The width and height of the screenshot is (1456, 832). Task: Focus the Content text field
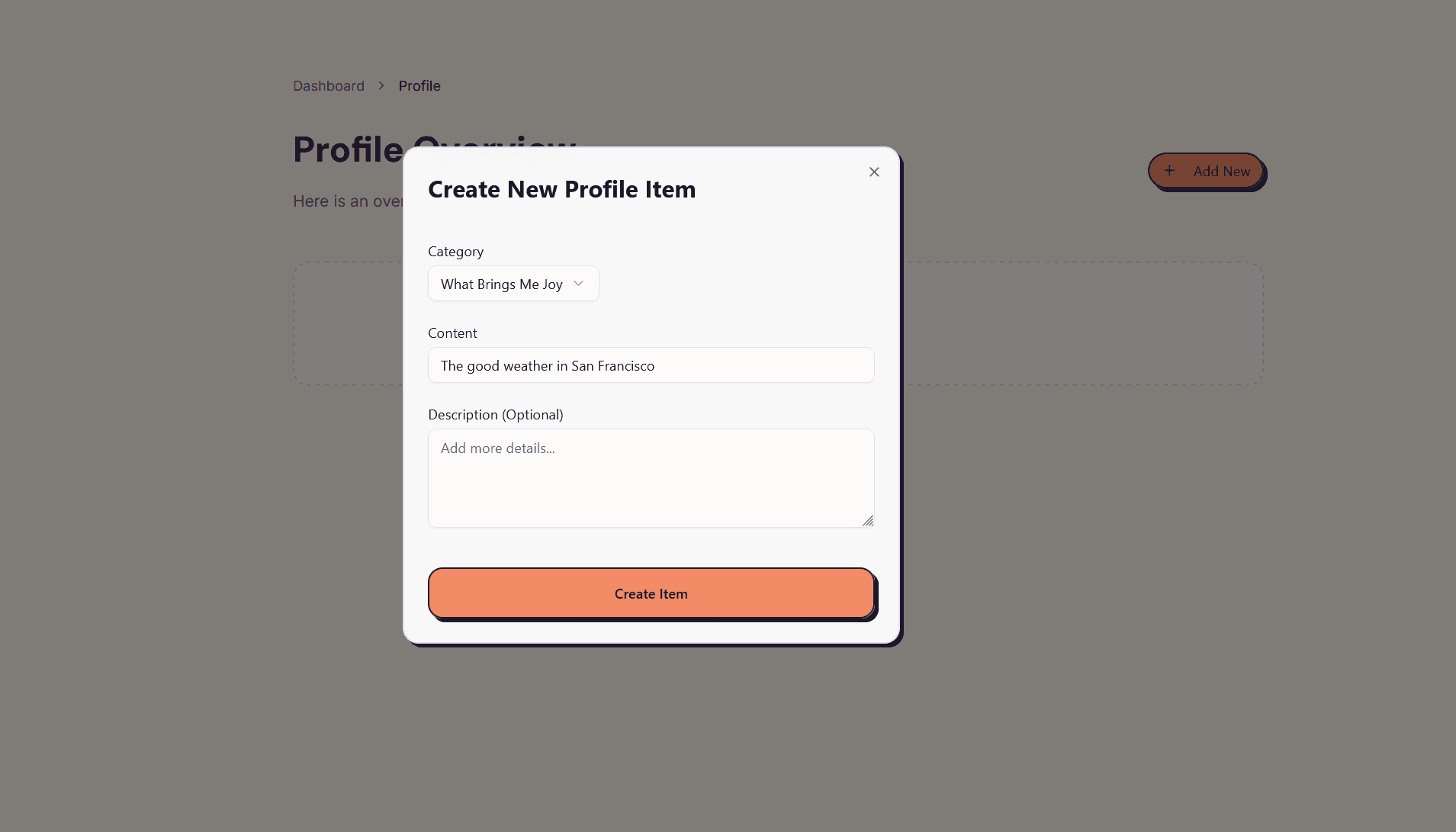click(x=651, y=365)
